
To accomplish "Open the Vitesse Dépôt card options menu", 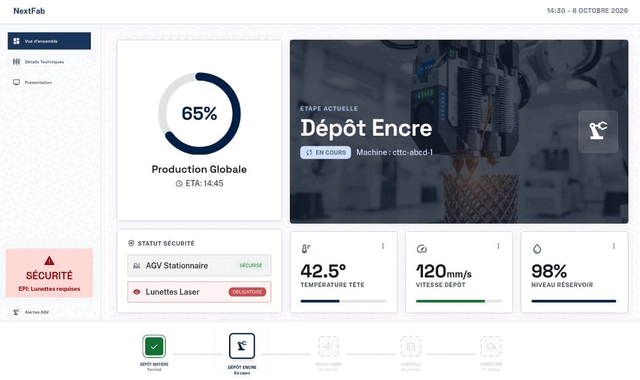I will pyautogui.click(x=498, y=246).
